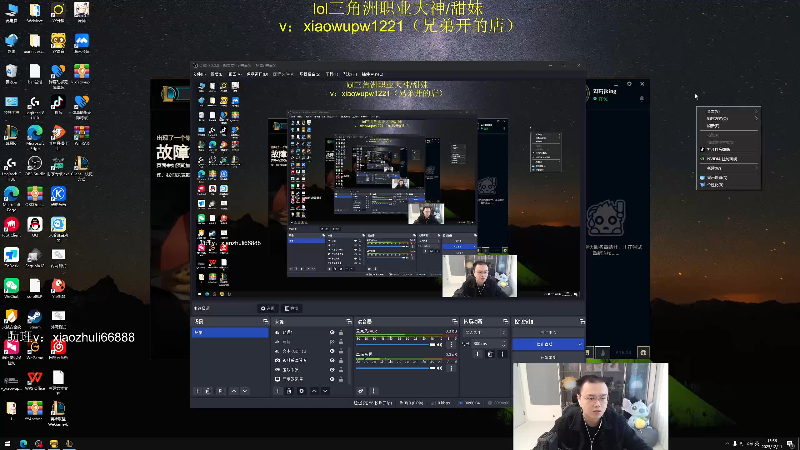Pop out the Sources dock via header icon
The height and width of the screenshot is (450, 800).
point(349,321)
